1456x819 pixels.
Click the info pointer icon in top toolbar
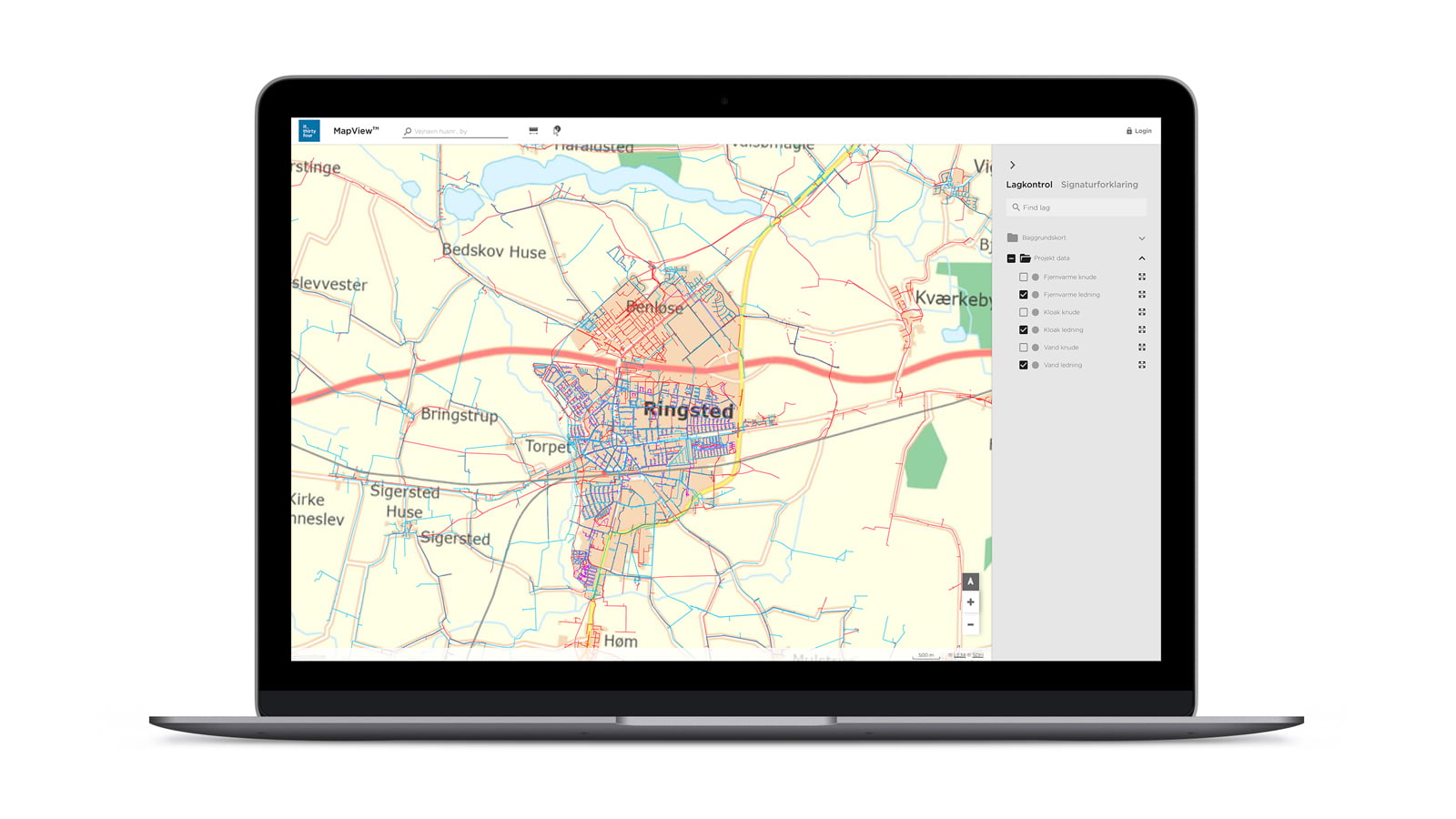(x=557, y=131)
